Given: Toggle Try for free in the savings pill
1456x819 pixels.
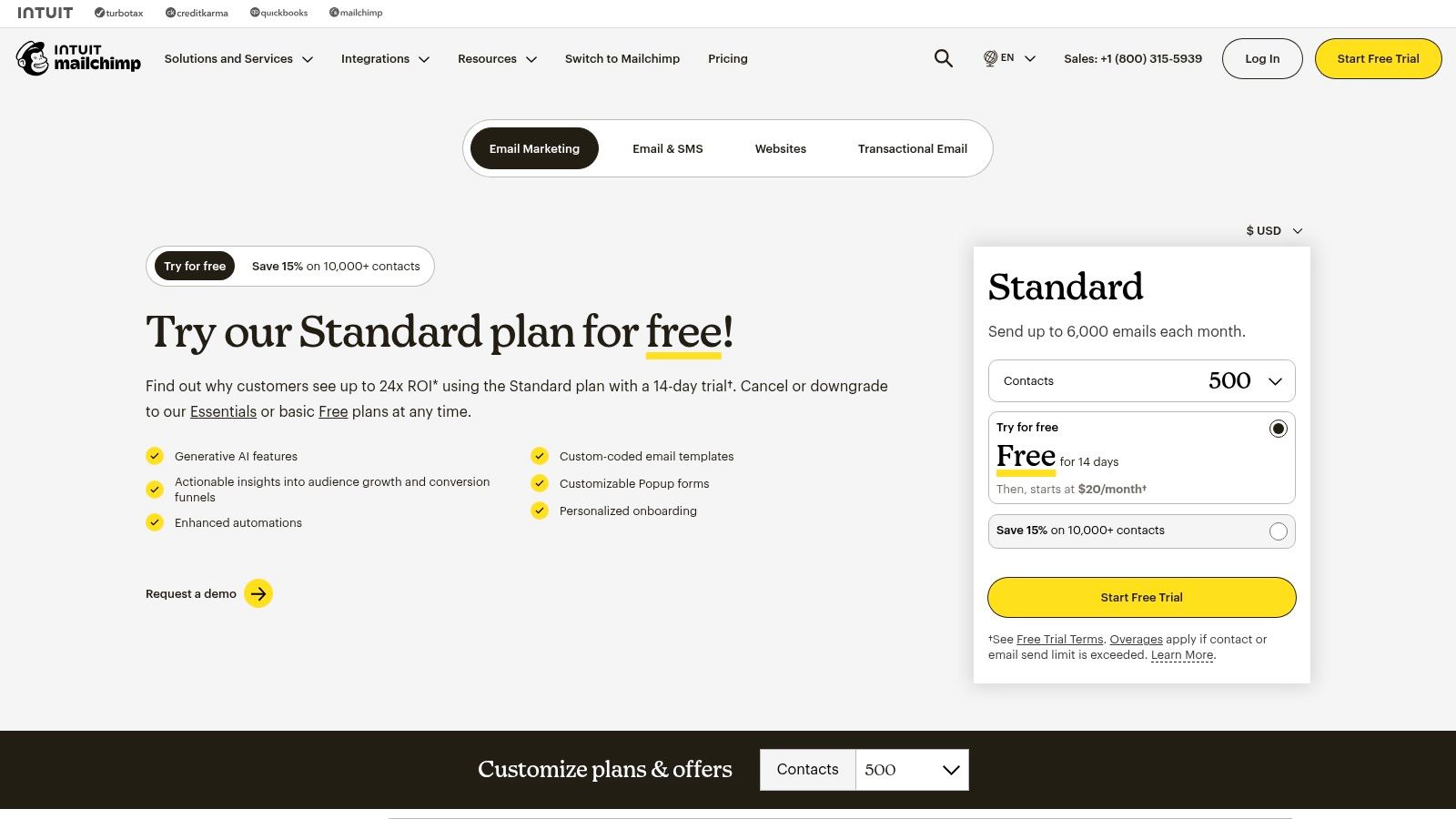Looking at the screenshot, I should pos(194,266).
